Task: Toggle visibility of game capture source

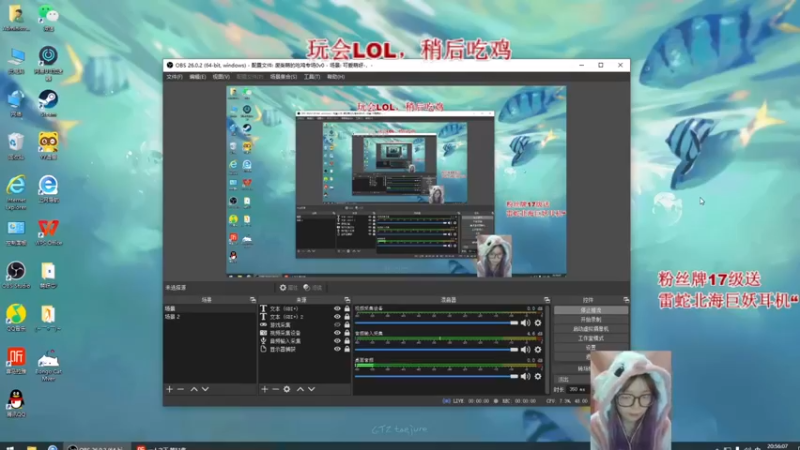Action: tap(337, 325)
